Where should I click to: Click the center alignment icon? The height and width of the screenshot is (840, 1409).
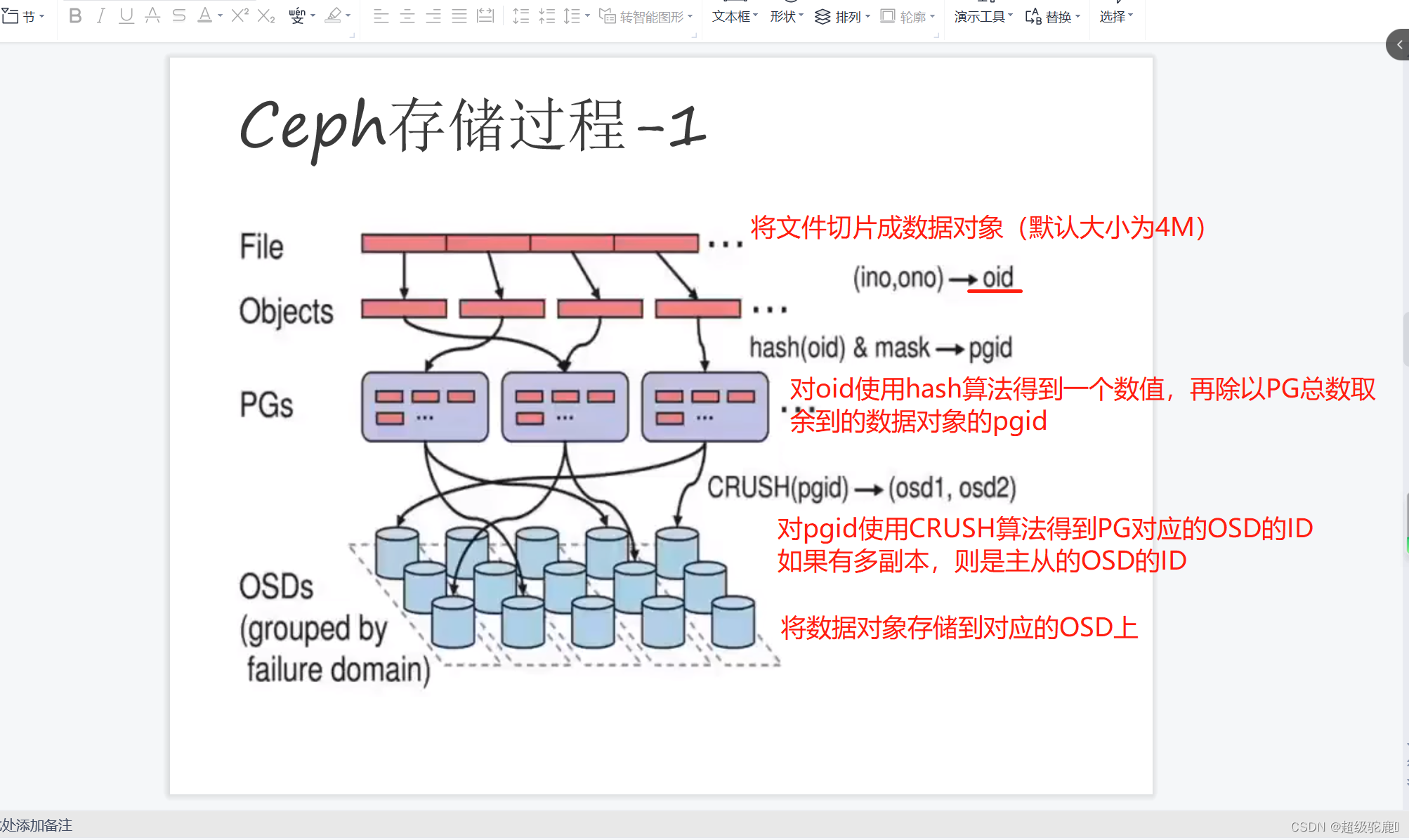coord(407,15)
